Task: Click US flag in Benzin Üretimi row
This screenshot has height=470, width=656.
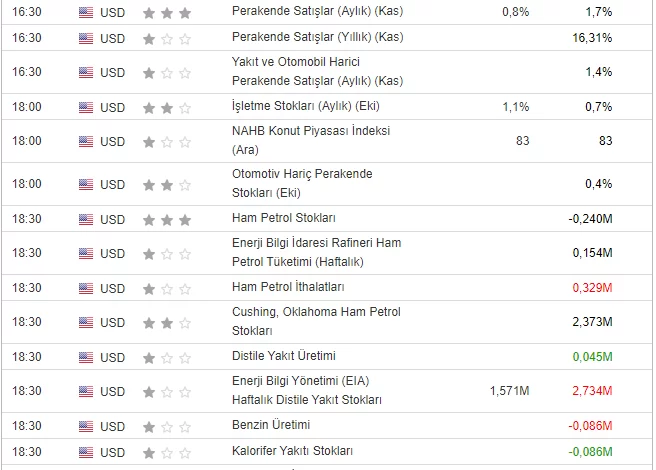Action: (x=85, y=426)
